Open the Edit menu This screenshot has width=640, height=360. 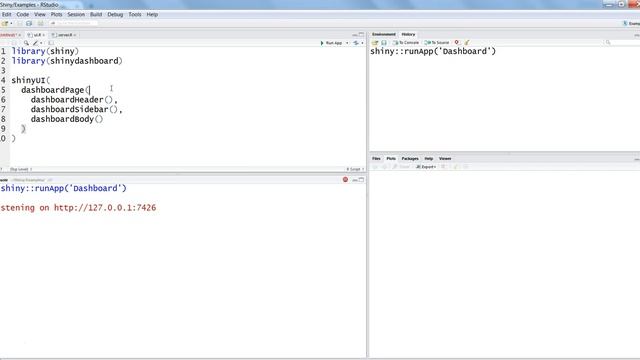pos(7,14)
